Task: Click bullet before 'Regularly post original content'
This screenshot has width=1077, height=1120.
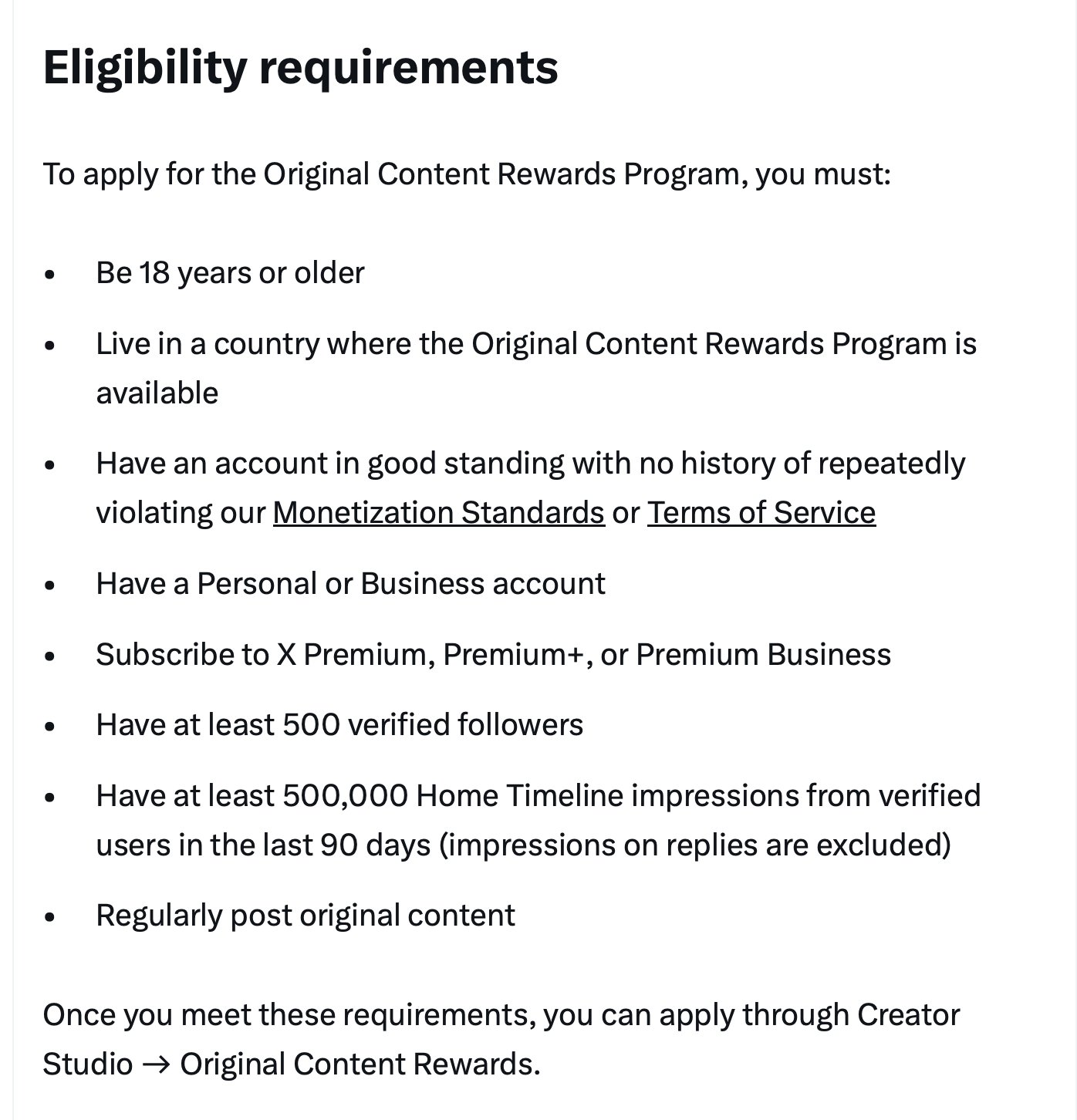Action: (50, 916)
